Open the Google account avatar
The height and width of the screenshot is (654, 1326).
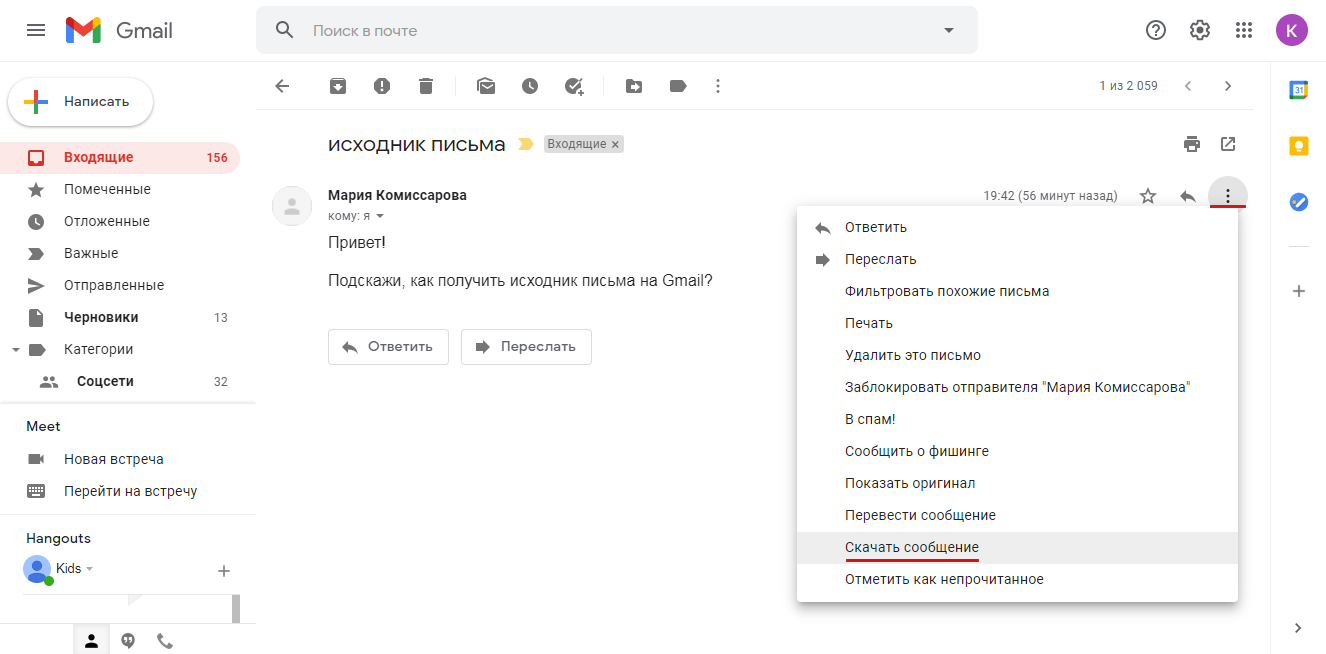click(x=1292, y=30)
